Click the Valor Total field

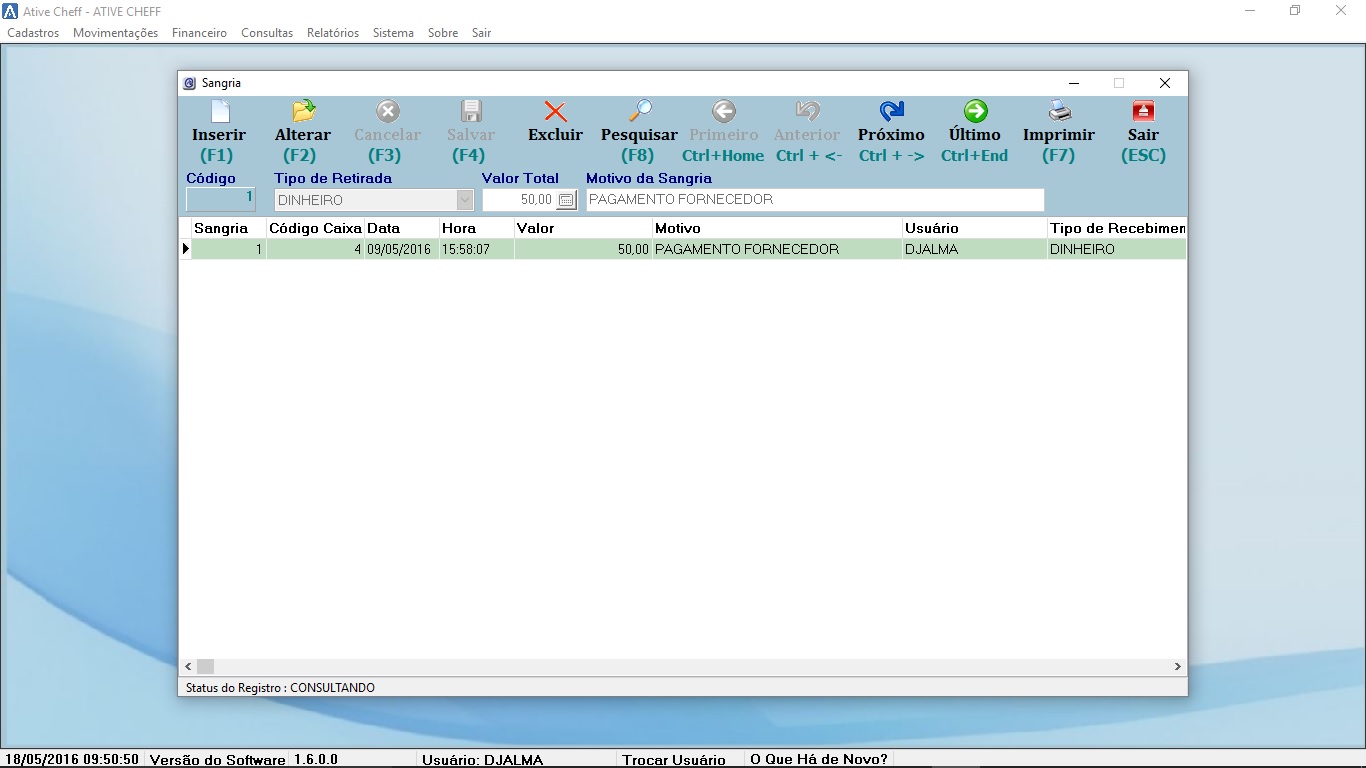click(x=520, y=200)
